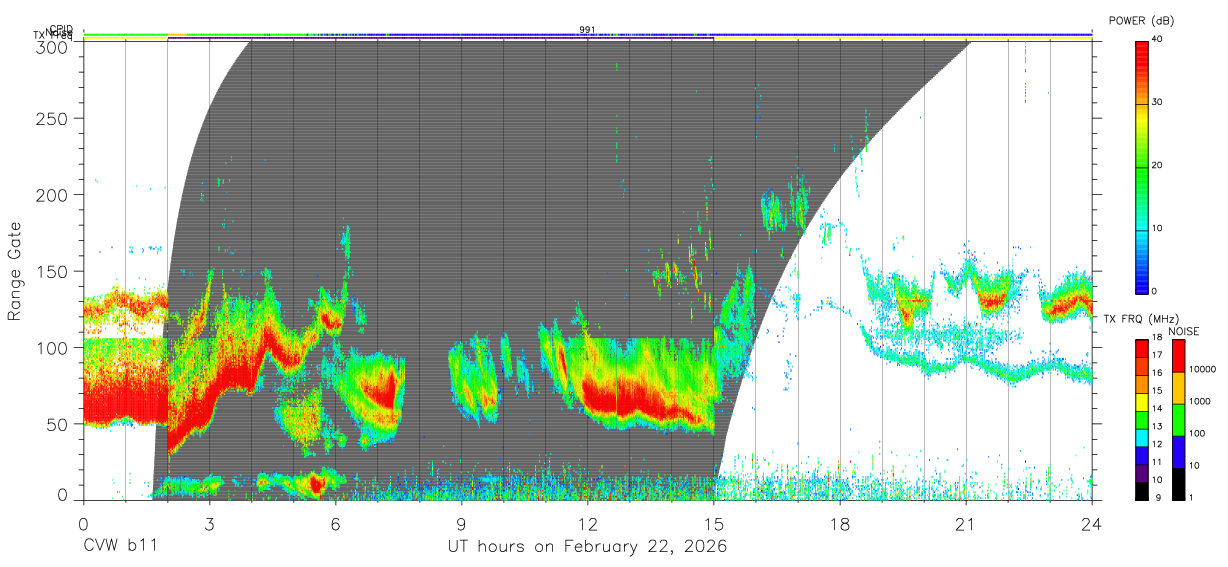Click the yellow 14–15 MHz TX FRQ swatch

(x=1141, y=402)
